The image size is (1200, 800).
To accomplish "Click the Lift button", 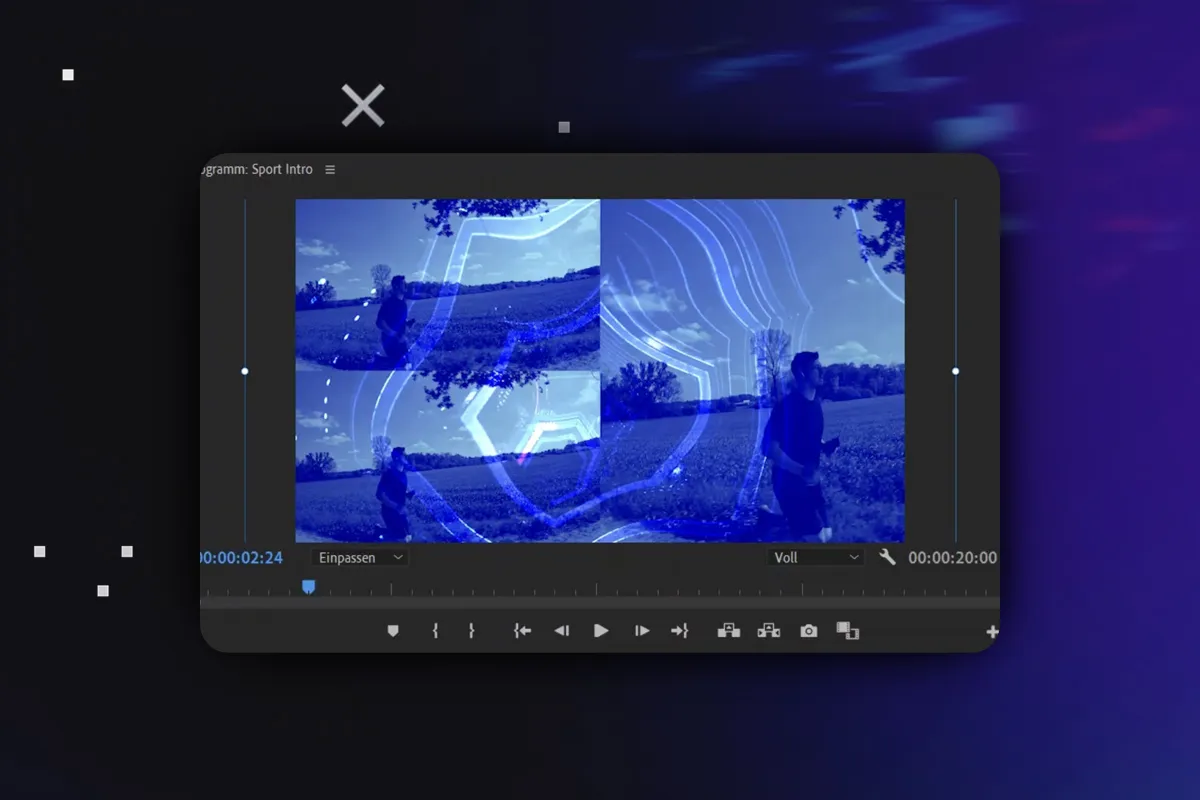I will (729, 631).
